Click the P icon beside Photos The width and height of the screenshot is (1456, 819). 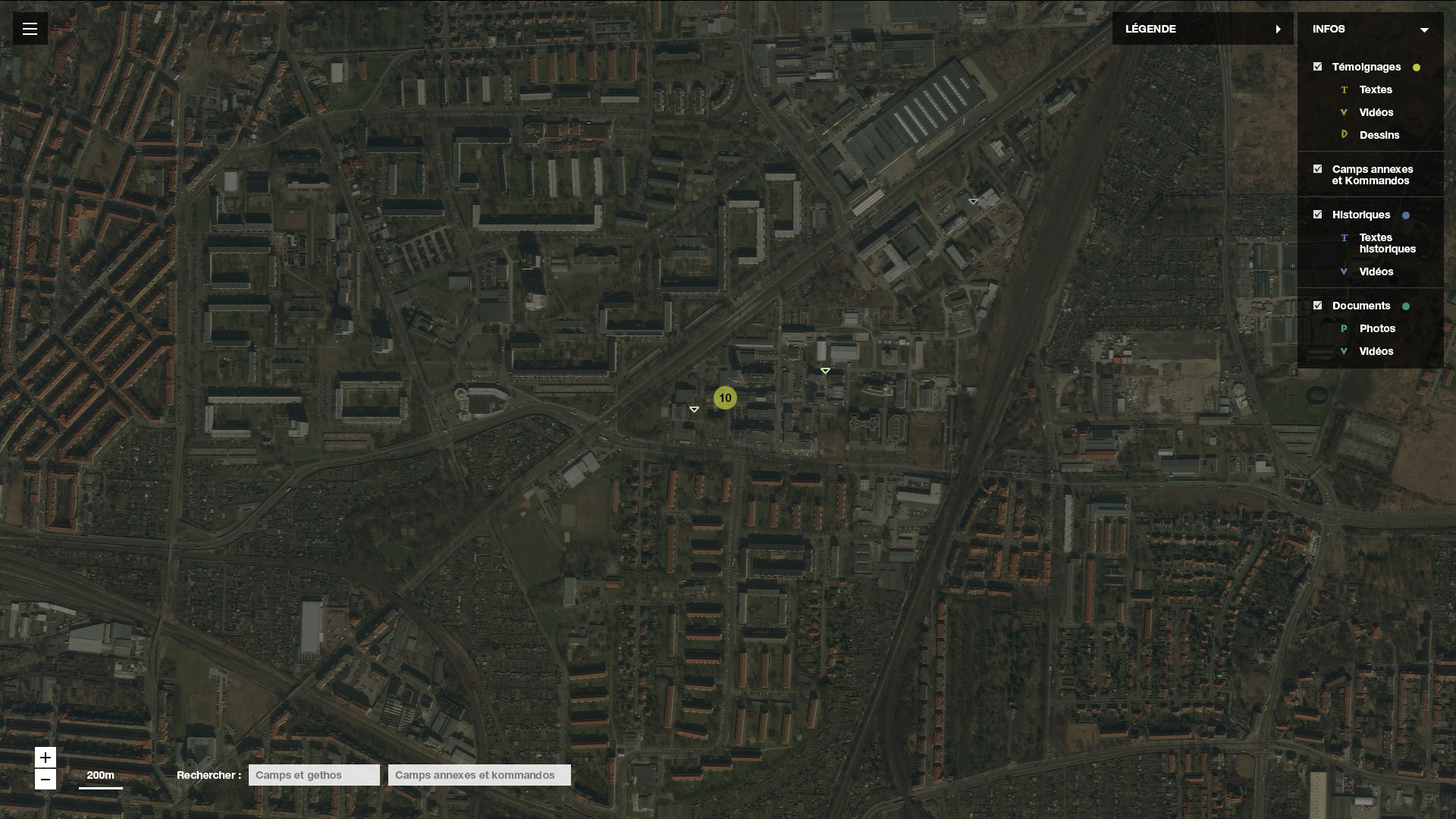[1344, 328]
